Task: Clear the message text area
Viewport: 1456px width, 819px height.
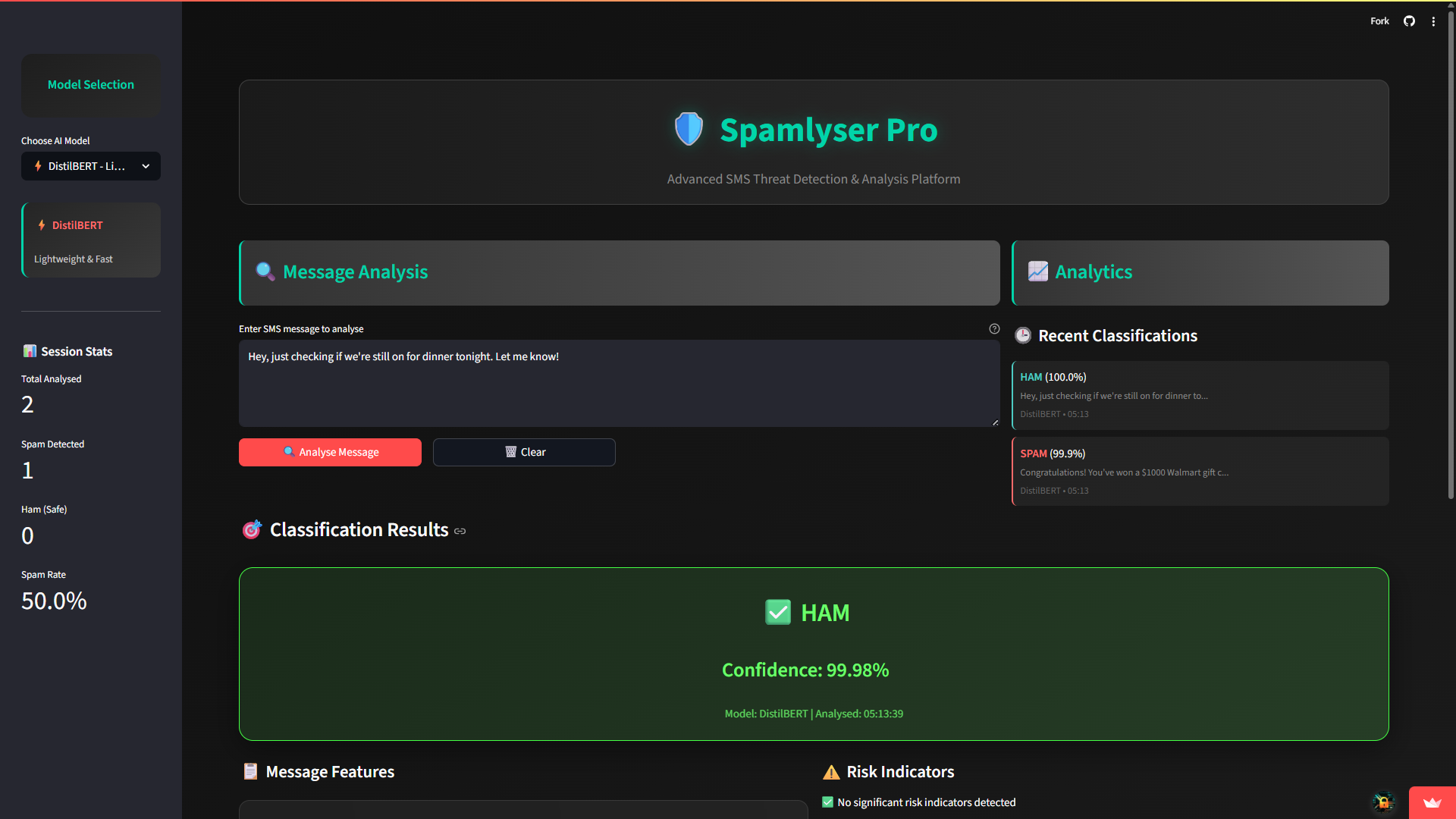Action: coord(524,452)
